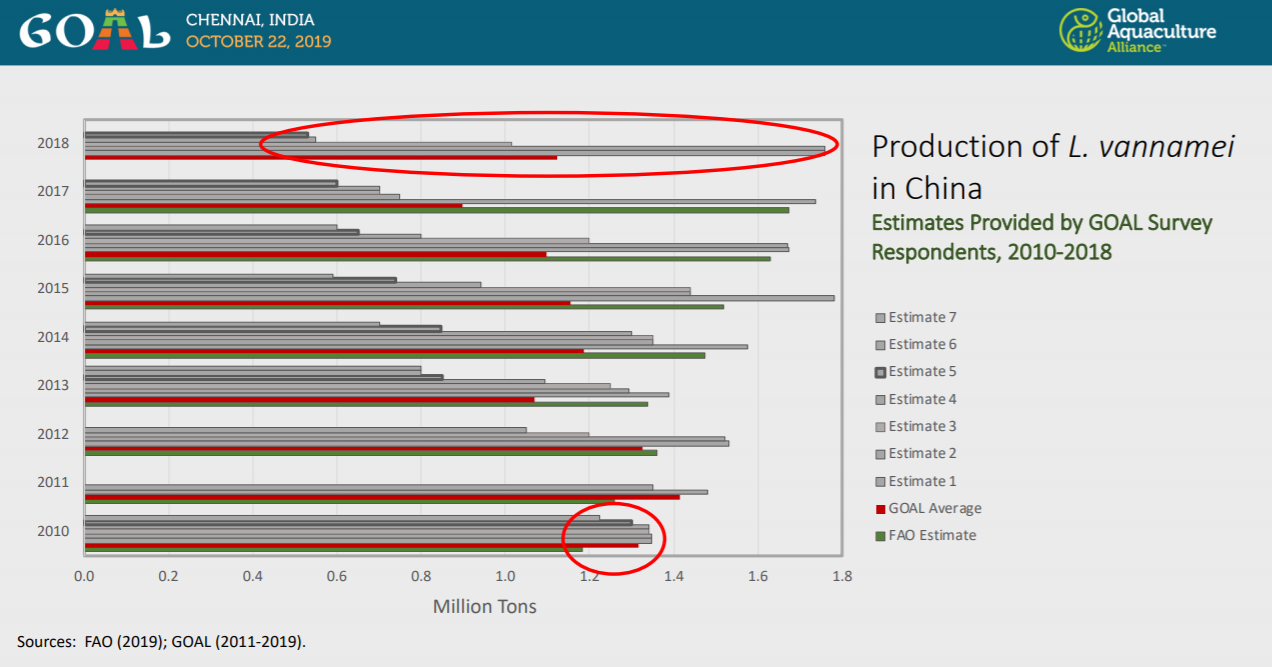Click the October 22, 2019 date text

pos(258,42)
